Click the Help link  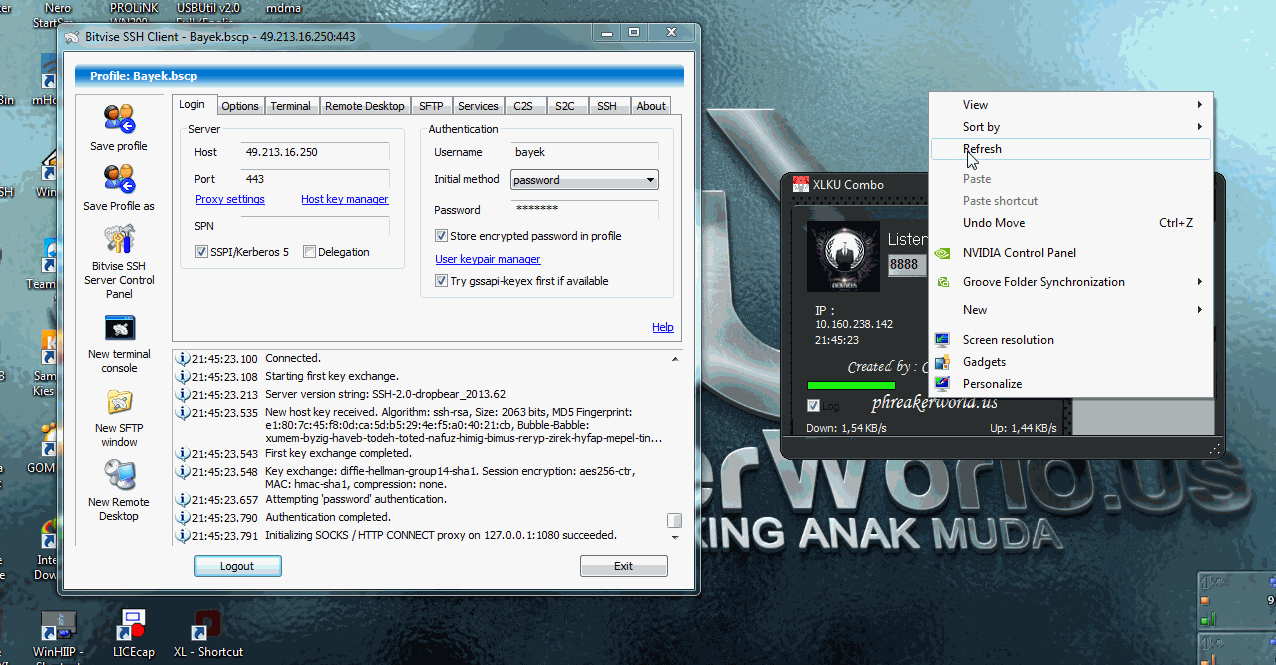663,327
